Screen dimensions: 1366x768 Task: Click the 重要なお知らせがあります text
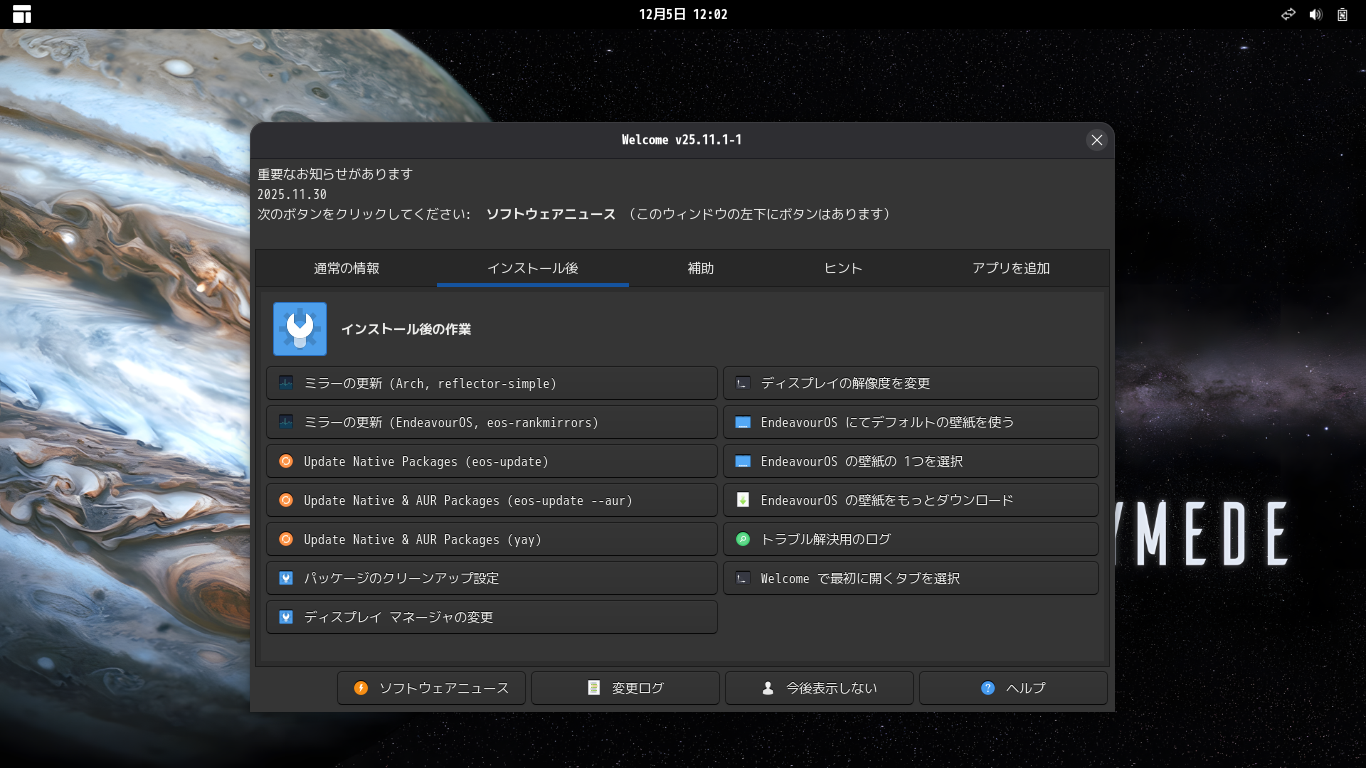pos(335,174)
